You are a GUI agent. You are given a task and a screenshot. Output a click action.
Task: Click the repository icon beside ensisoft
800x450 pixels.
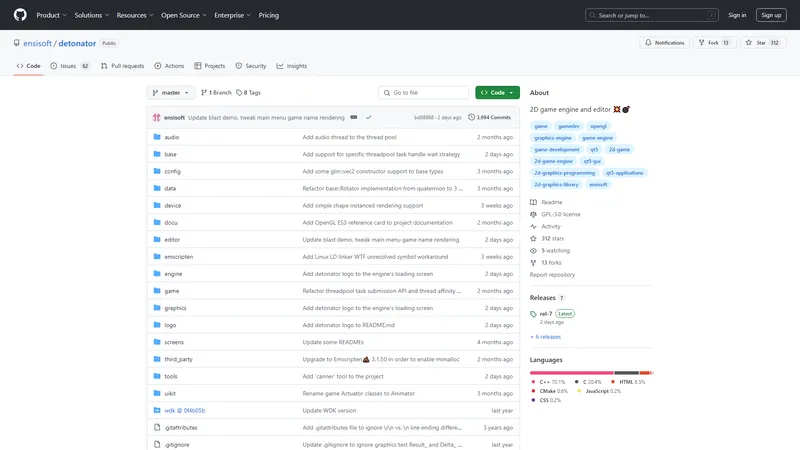click(x=17, y=43)
